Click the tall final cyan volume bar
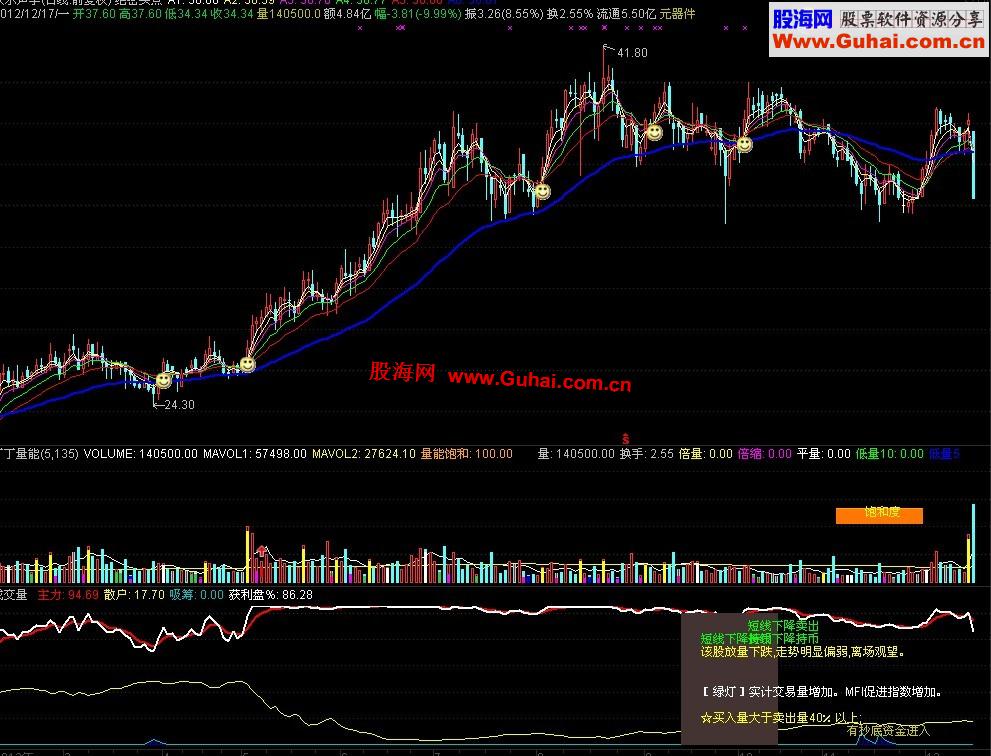 pyautogui.click(x=973, y=543)
